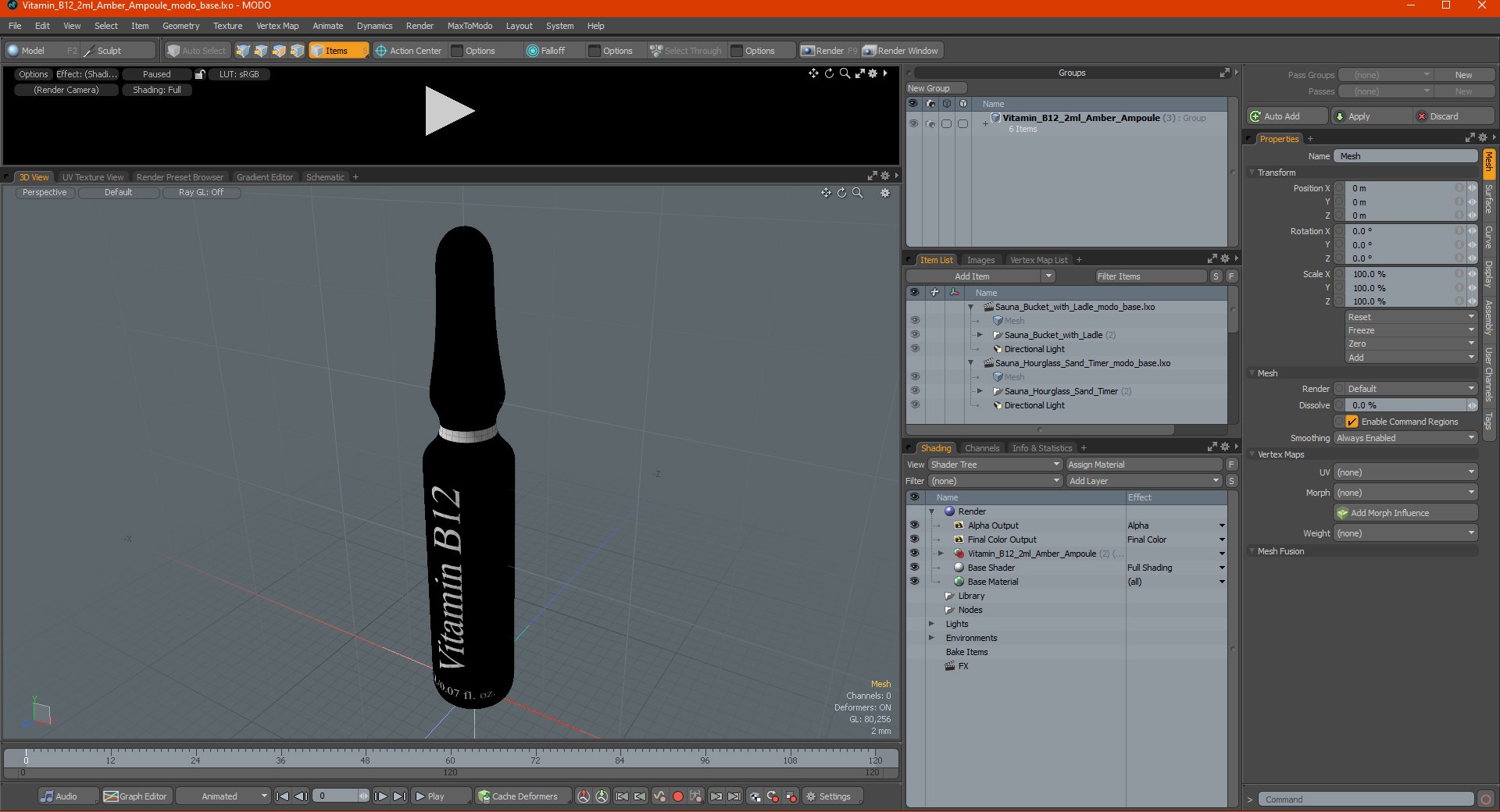
Task: Toggle visibility of Base Material
Action: [x=914, y=582]
